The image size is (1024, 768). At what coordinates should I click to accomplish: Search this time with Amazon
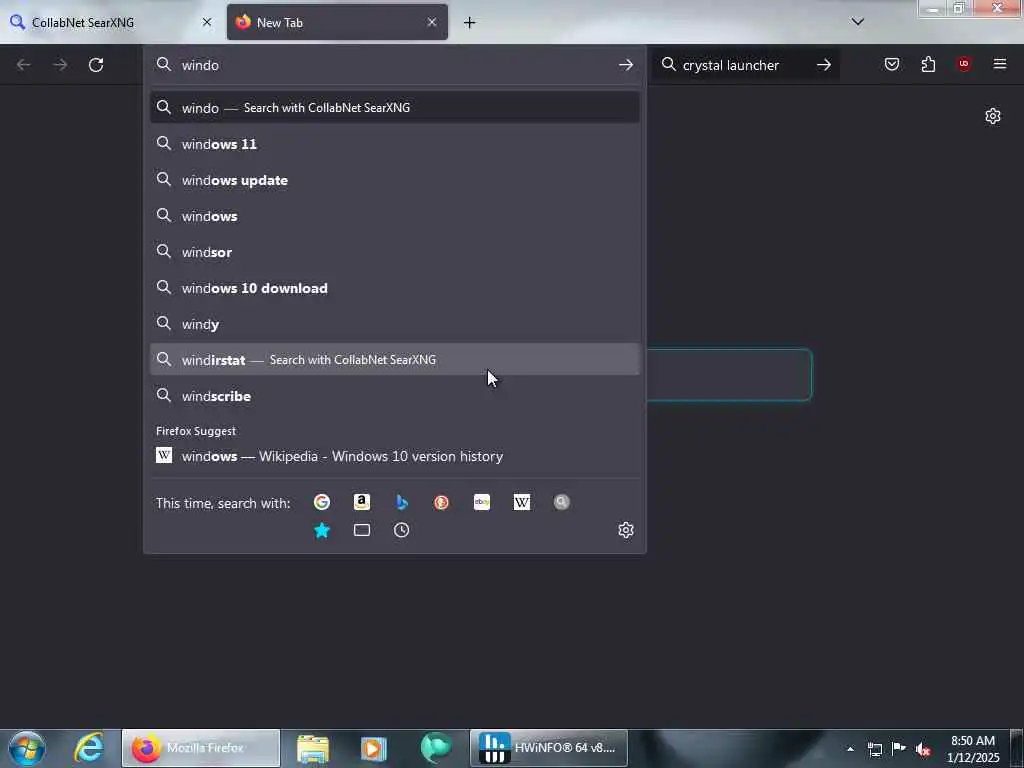coord(362,502)
